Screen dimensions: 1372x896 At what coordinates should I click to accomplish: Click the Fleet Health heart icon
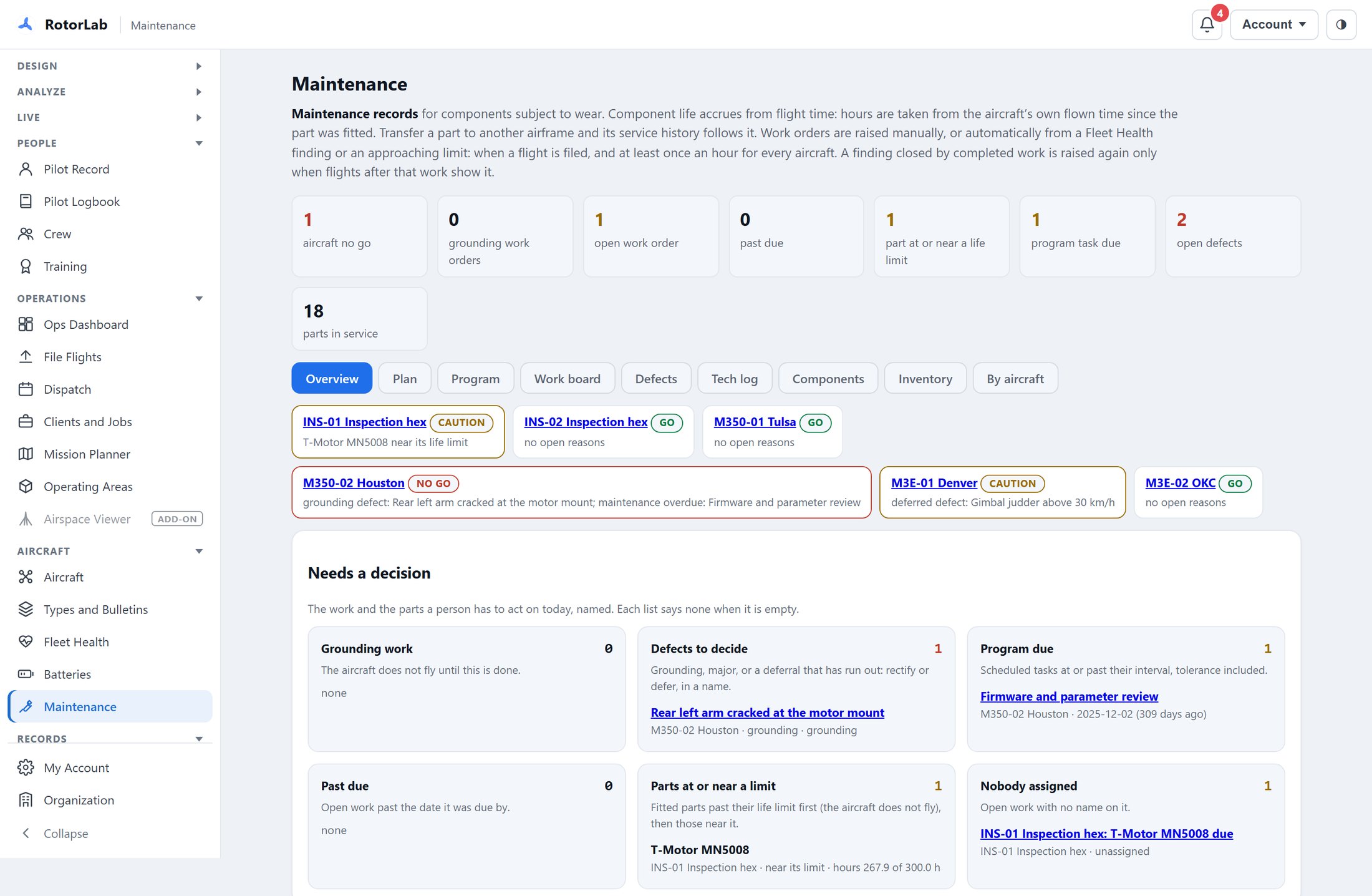(x=26, y=642)
